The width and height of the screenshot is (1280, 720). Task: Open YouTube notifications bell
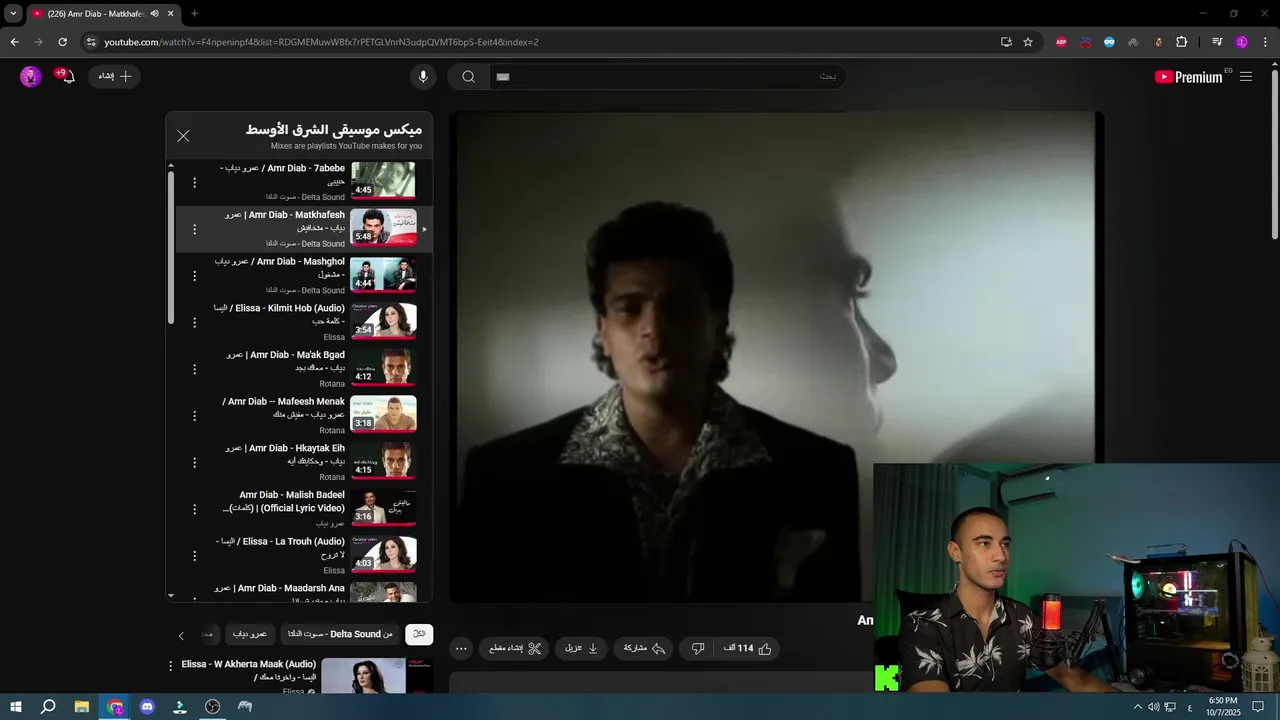pos(67,77)
